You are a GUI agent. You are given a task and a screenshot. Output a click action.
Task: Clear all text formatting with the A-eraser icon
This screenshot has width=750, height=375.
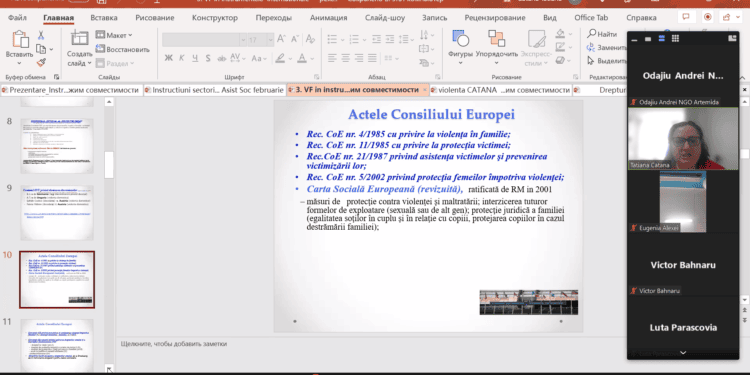[310, 39]
